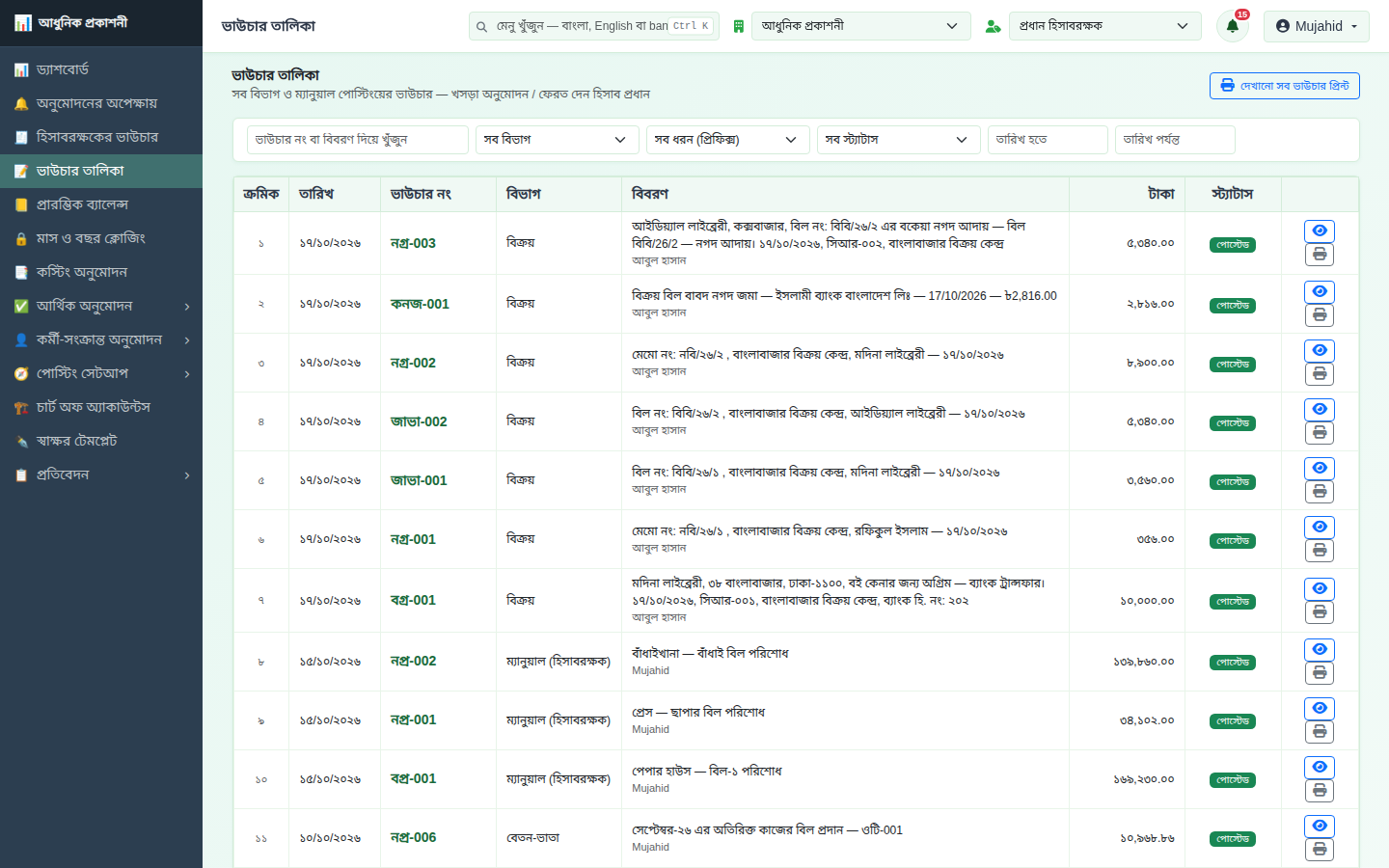Open মাস ও বছর ক্লোজিং in the sidebar
The height and width of the screenshot is (868, 1389).
tap(101, 238)
